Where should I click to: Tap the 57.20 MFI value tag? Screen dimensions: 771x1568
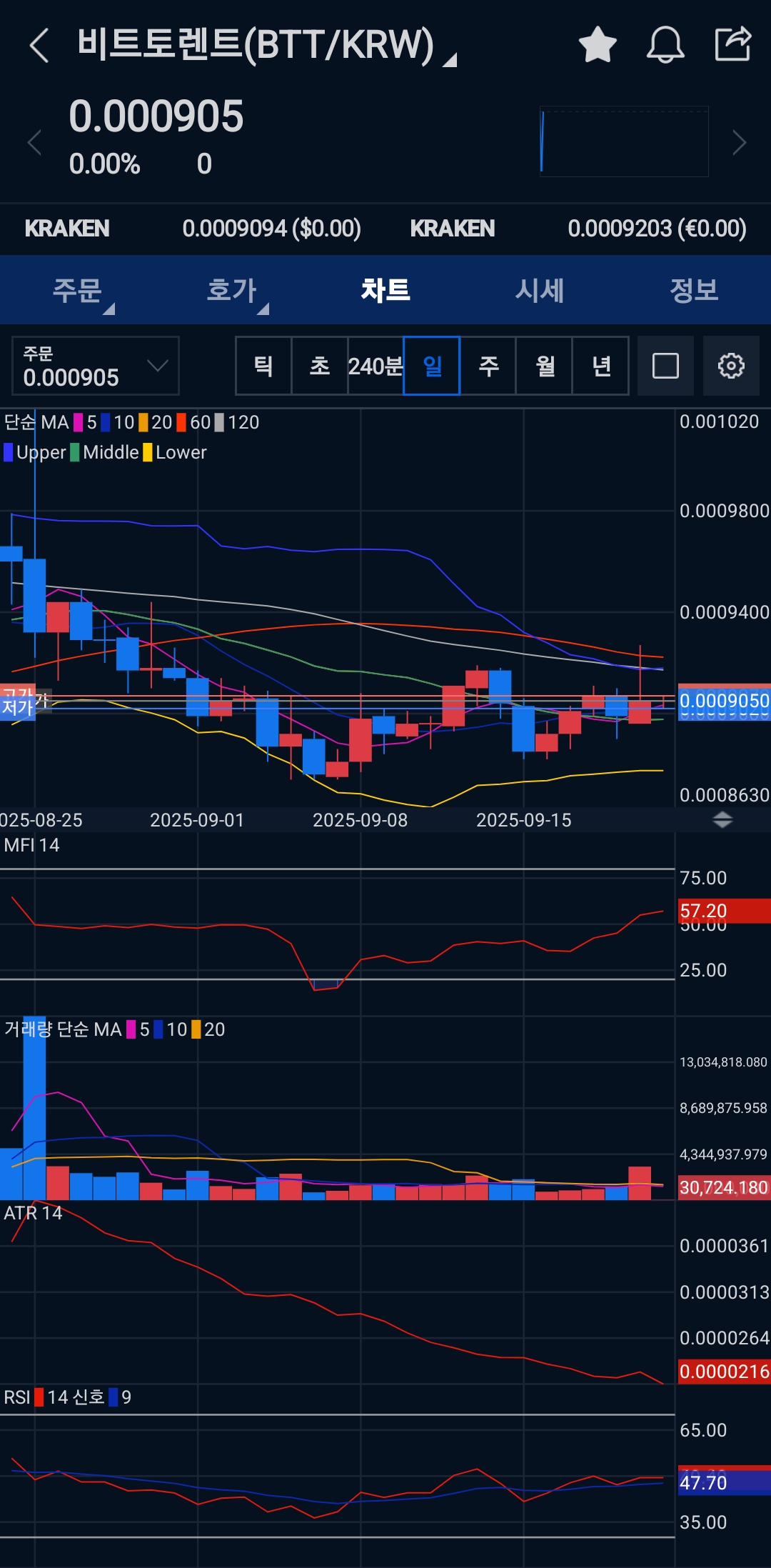click(x=724, y=911)
